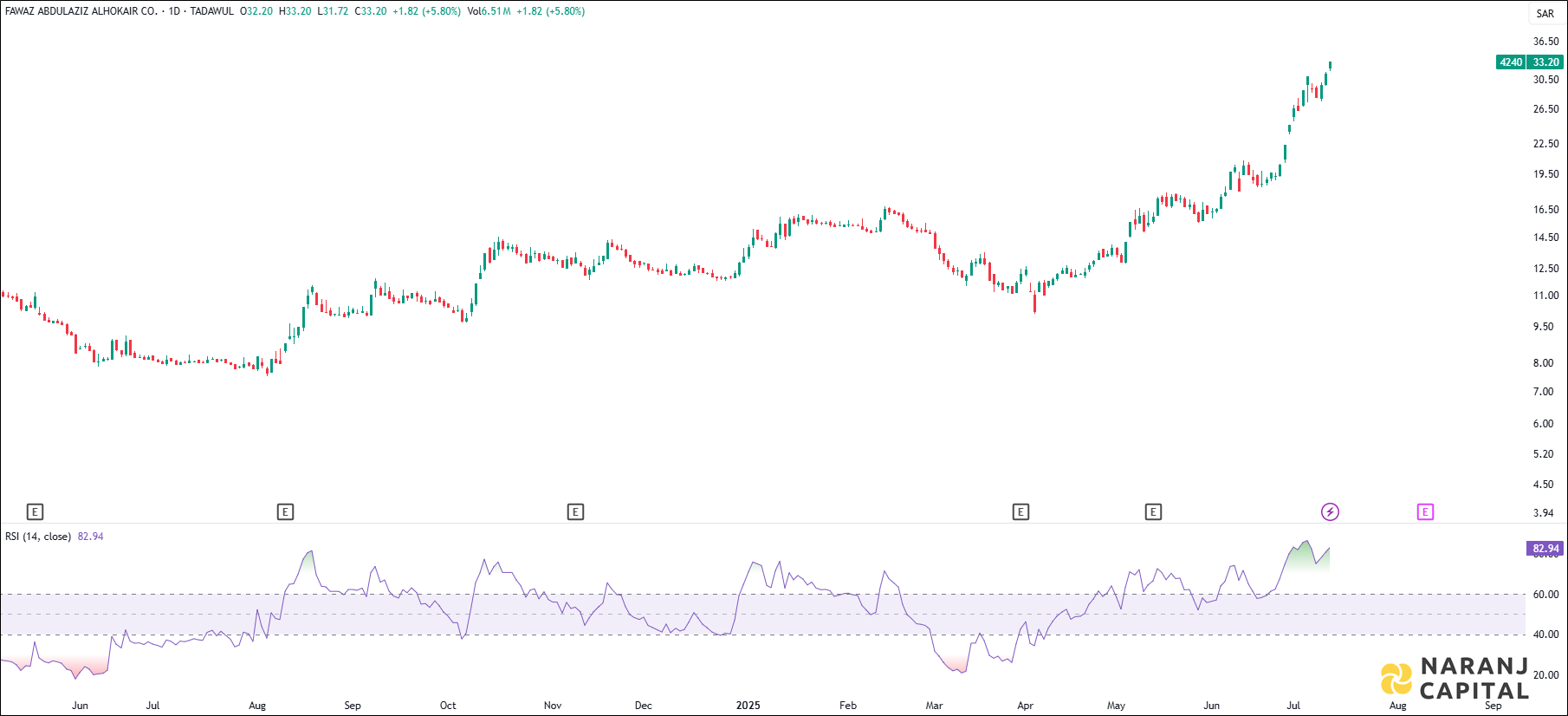Click the 7.00 price axis label
1568x716 pixels.
[1544, 392]
